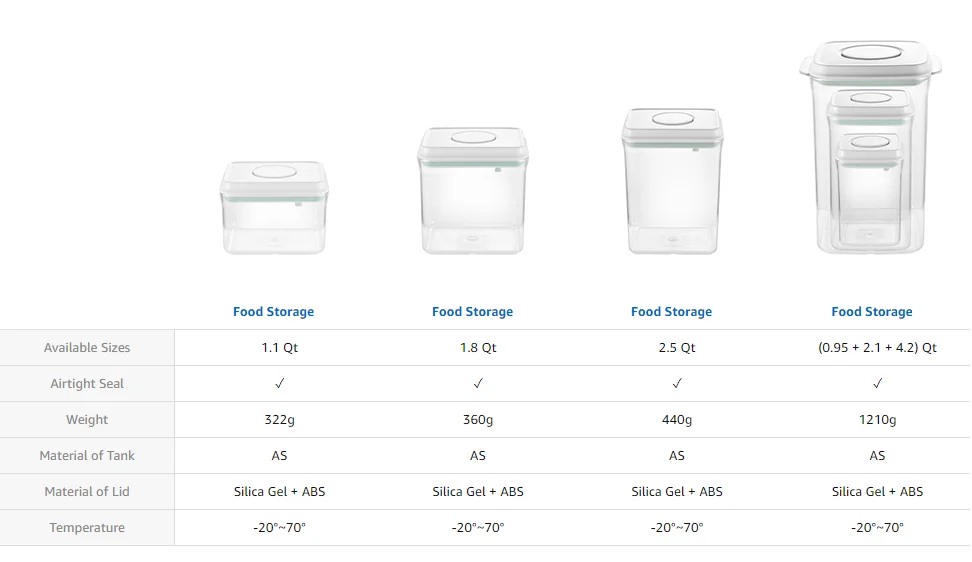Open the 1.1 Qt container product image

tap(273, 208)
